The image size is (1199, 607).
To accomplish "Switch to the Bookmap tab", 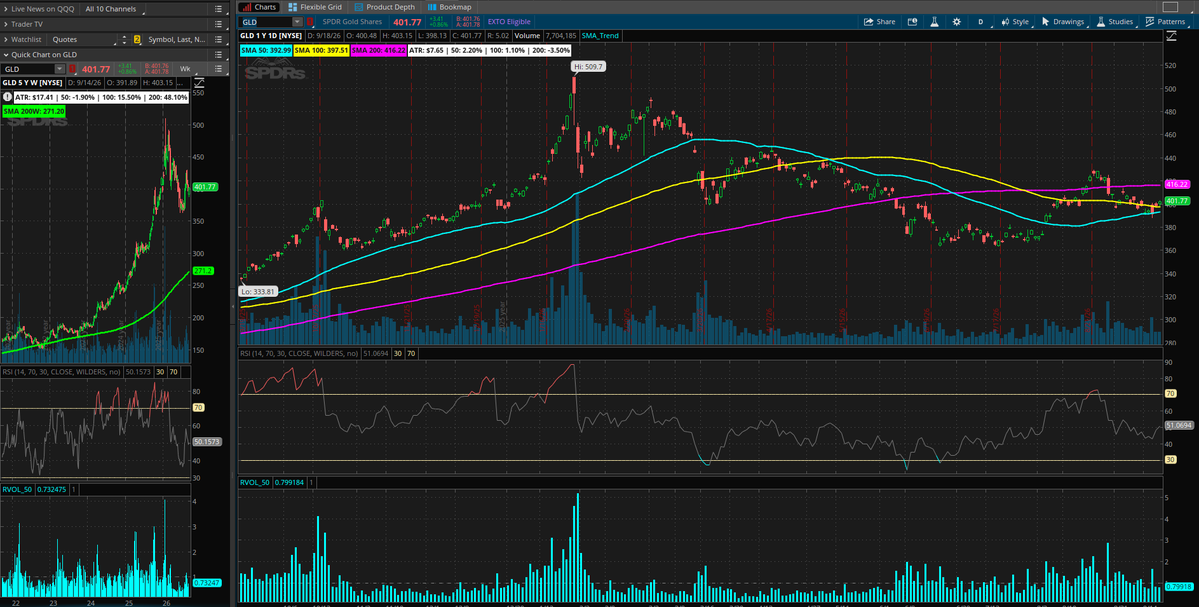I will 450,7.
